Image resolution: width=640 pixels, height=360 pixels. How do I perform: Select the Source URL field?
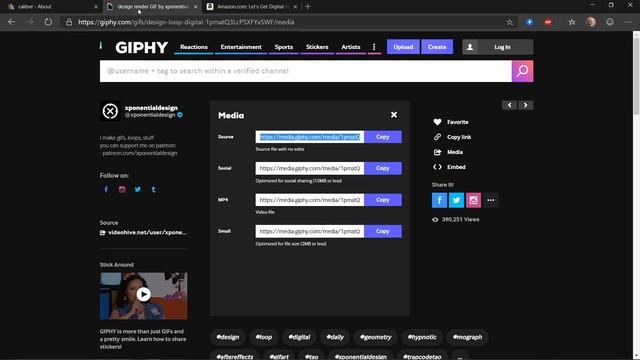(x=310, y=137)
